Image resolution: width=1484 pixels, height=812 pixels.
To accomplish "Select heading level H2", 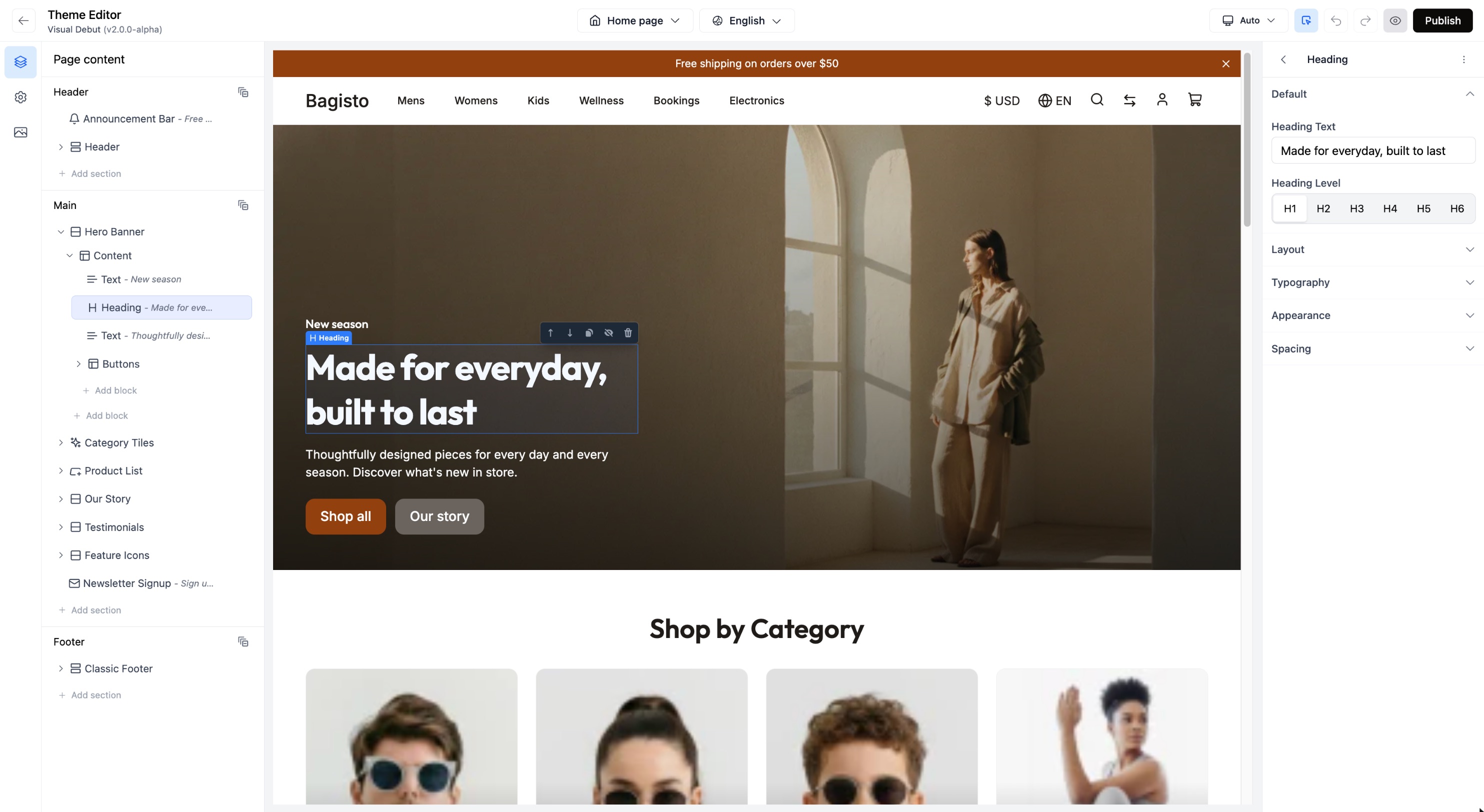I will pyautogui.click(x=1323, y=208).
